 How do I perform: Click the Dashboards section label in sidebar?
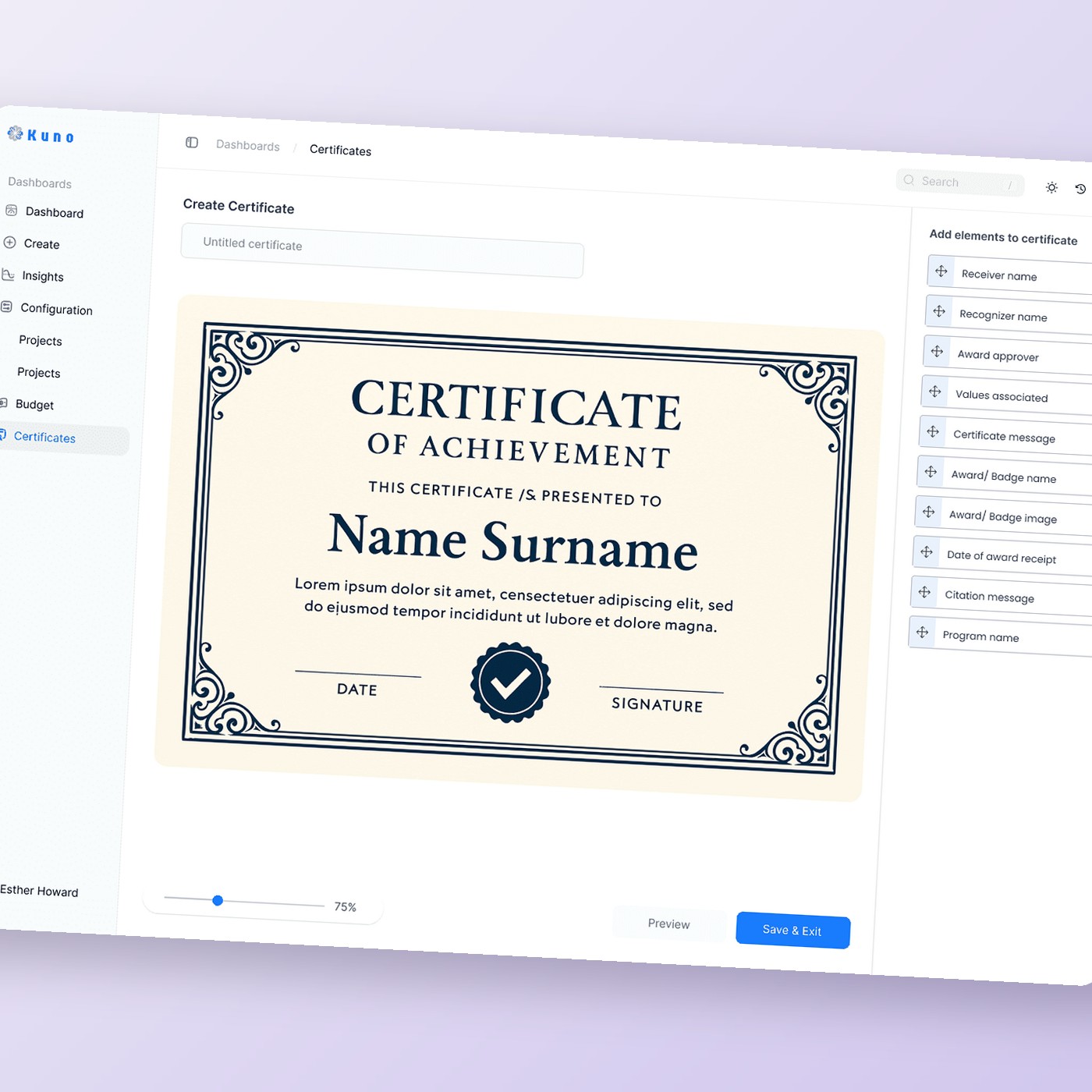tap(40, 182)
